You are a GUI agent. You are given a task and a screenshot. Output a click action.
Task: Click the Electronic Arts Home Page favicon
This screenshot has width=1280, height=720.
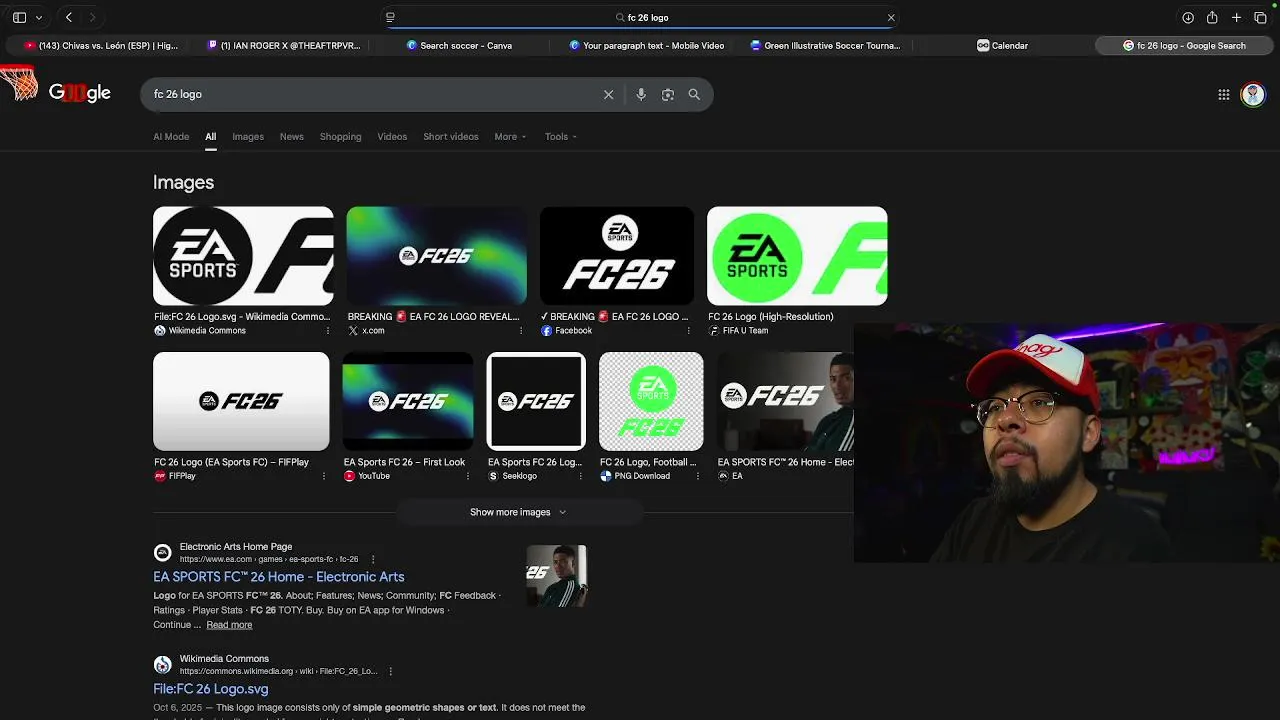click(x=163, y=553)
